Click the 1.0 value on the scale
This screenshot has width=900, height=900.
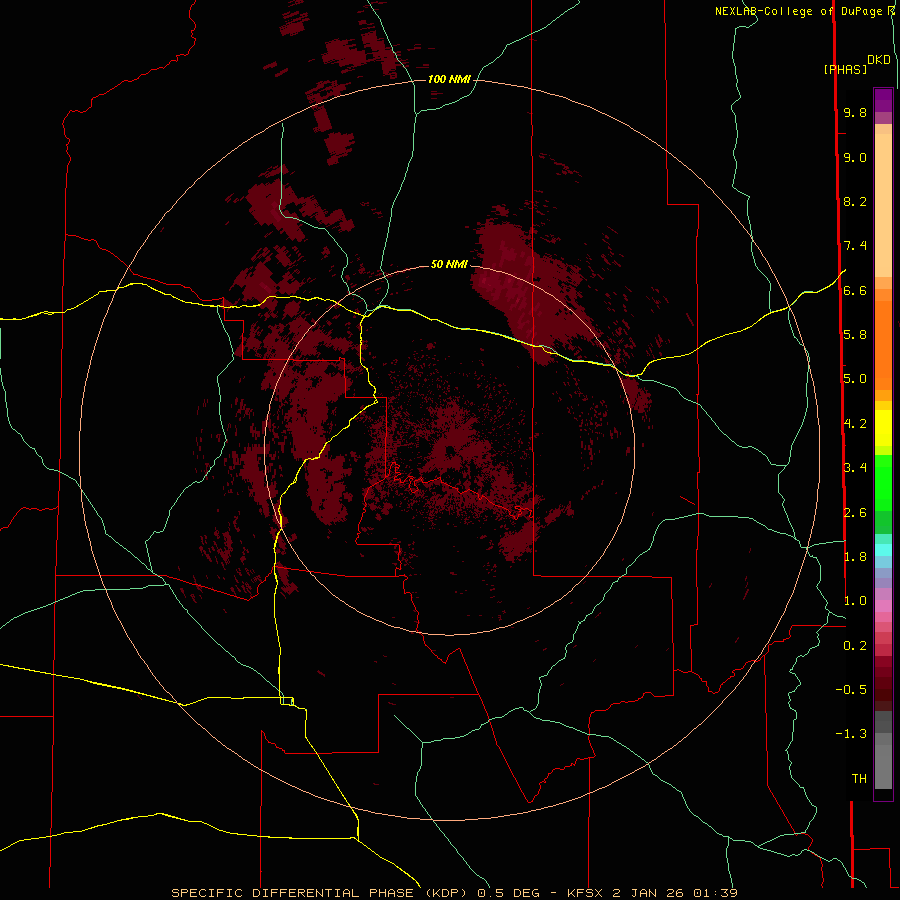click(855, 601)
